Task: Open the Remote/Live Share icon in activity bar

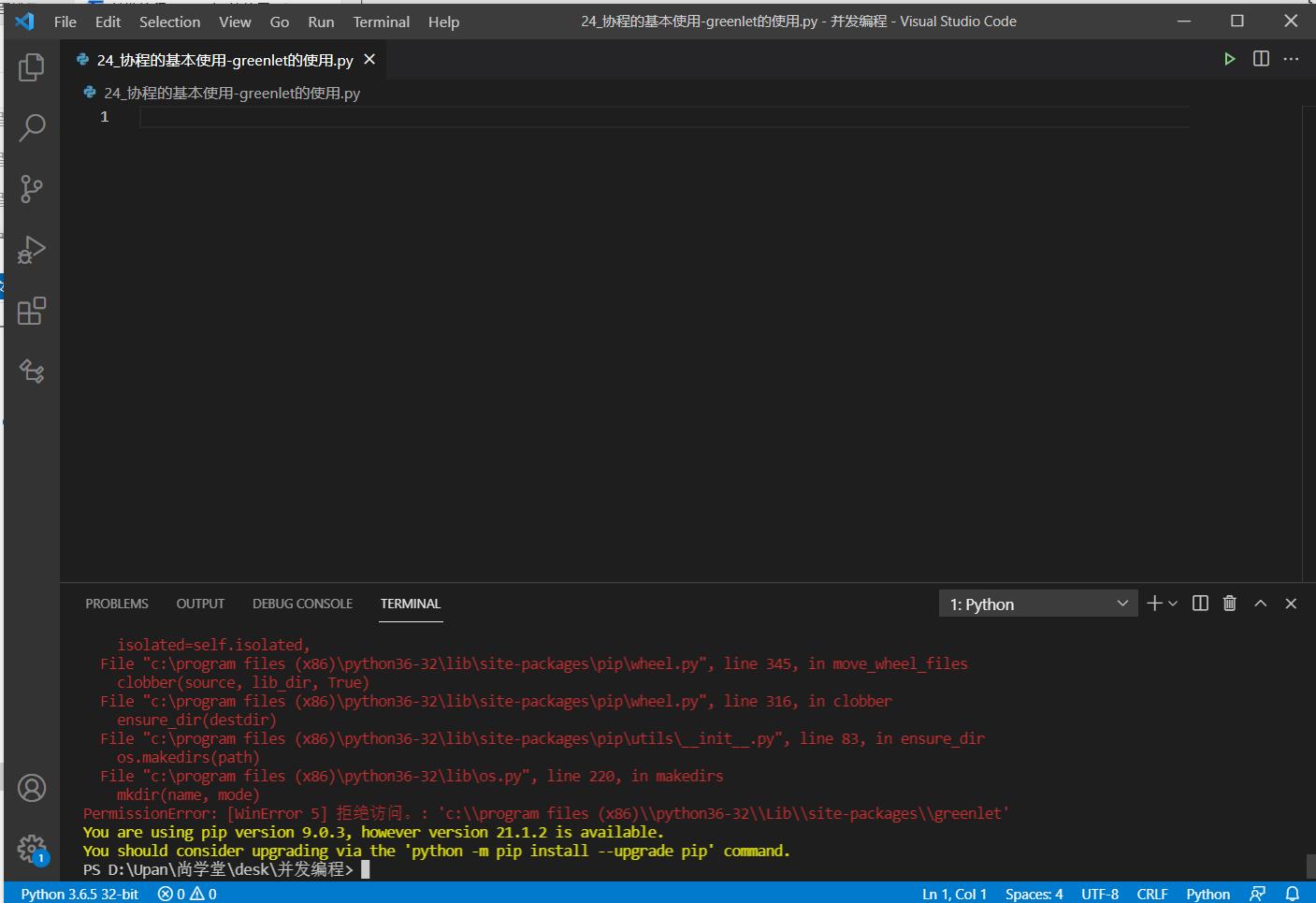Action: [x=32, y=371]
